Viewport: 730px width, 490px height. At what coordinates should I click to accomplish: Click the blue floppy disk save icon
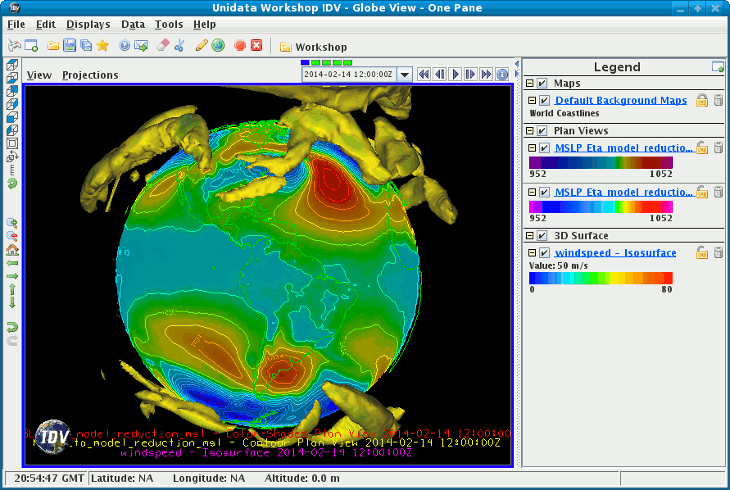click(69, 46)
